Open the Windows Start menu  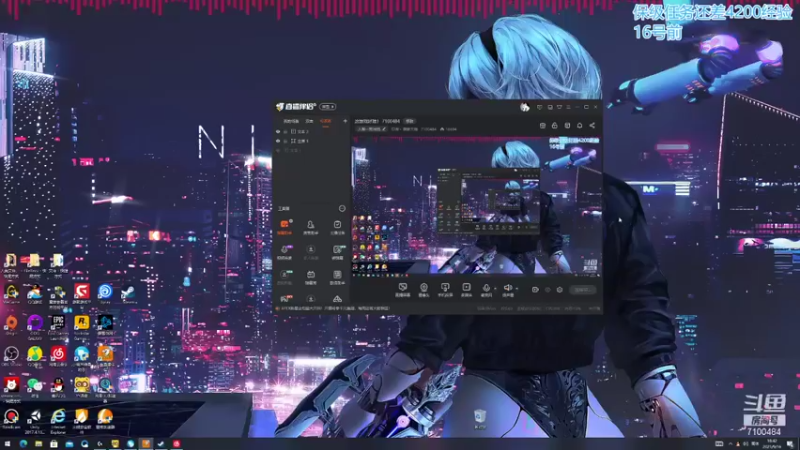pyautogui.click(x=8, y=444)
